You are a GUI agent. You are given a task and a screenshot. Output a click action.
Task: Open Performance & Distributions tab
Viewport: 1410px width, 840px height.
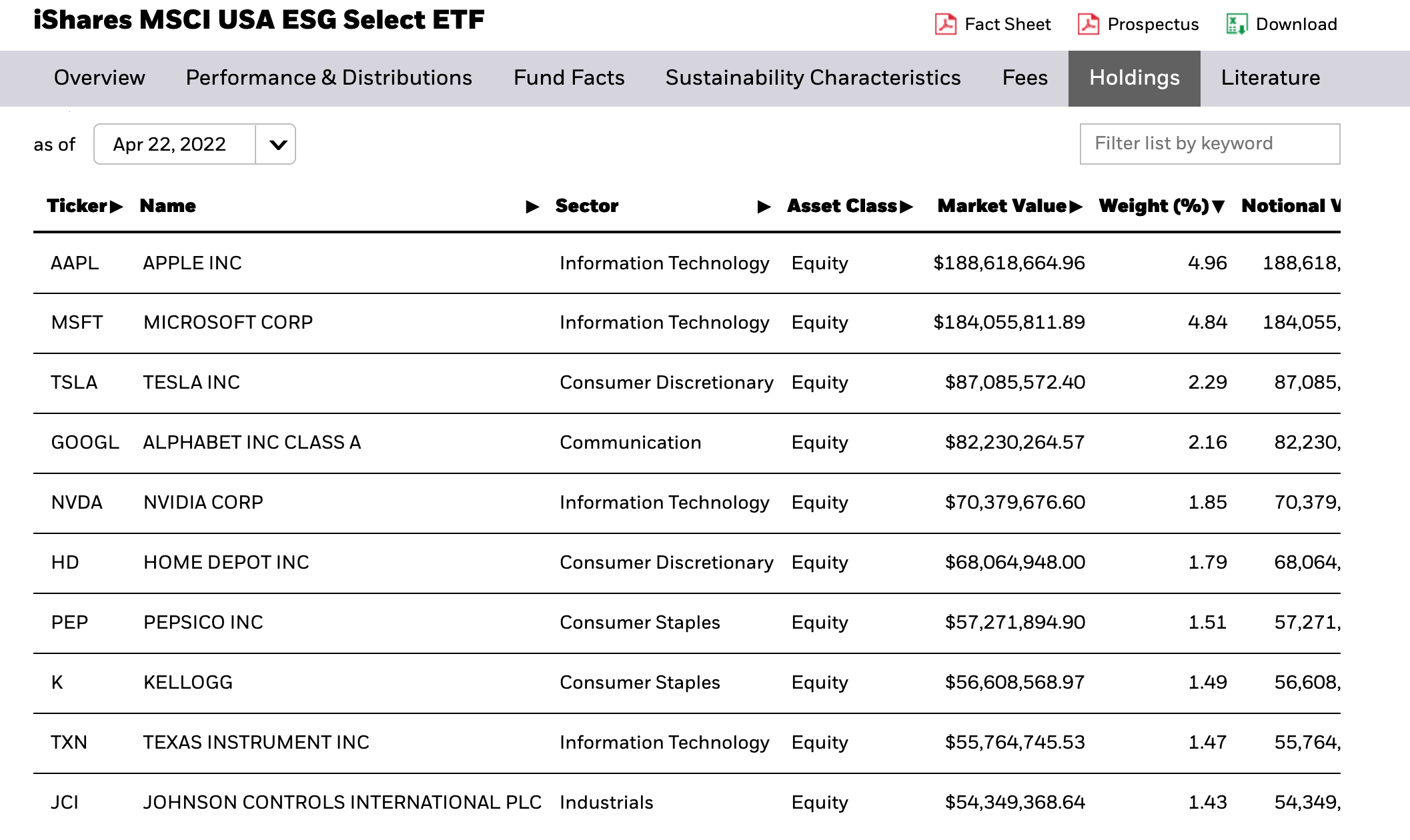tap(329, 78)
